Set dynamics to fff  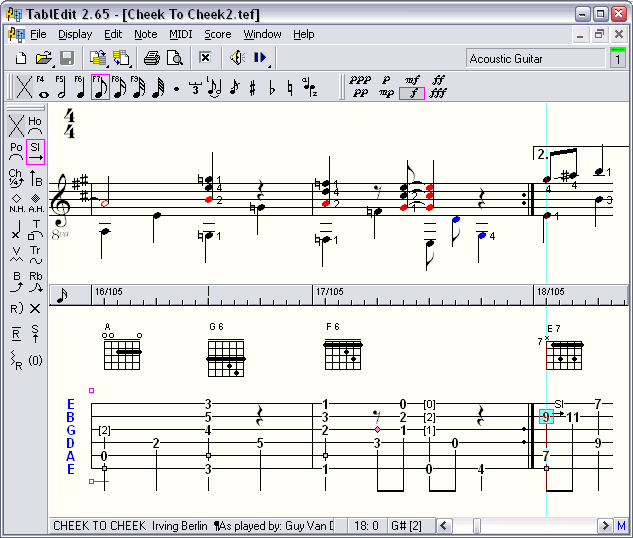(438, 93)
